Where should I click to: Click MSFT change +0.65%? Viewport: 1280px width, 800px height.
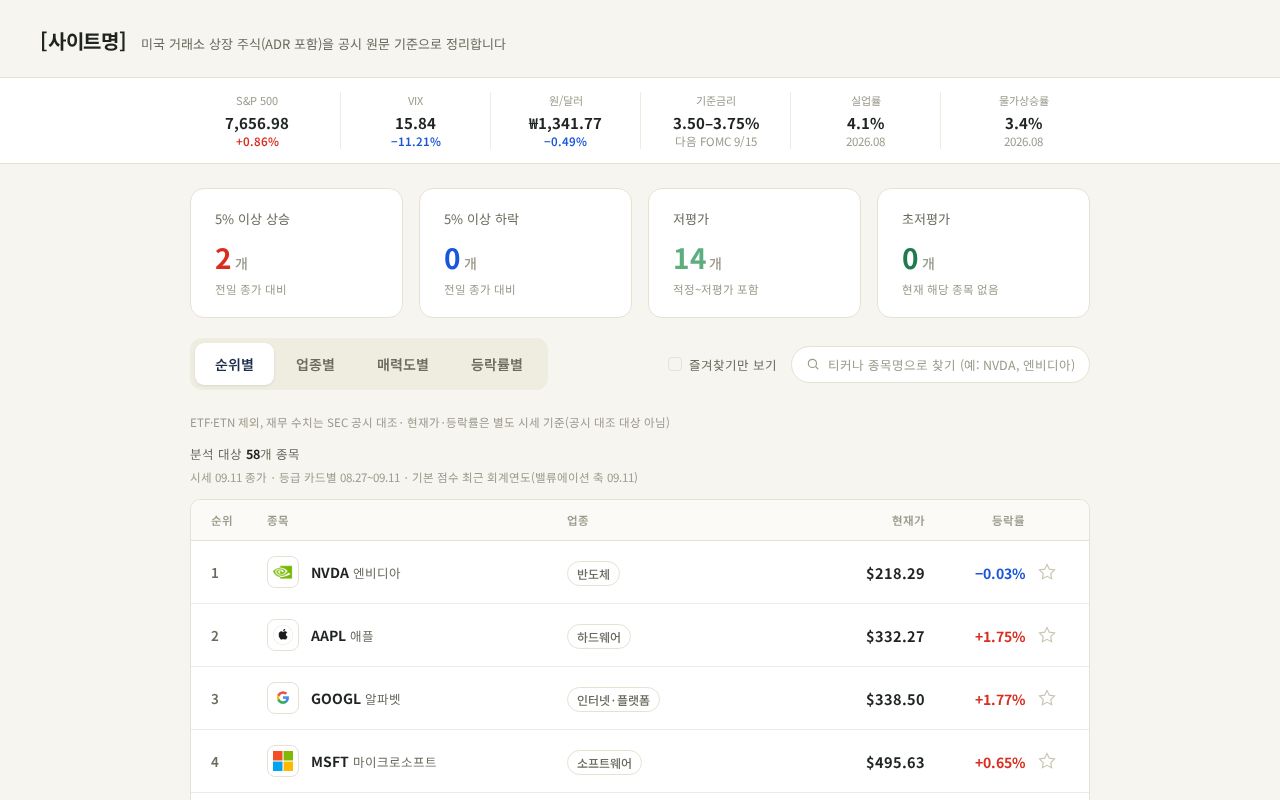tap(1000, 762)
